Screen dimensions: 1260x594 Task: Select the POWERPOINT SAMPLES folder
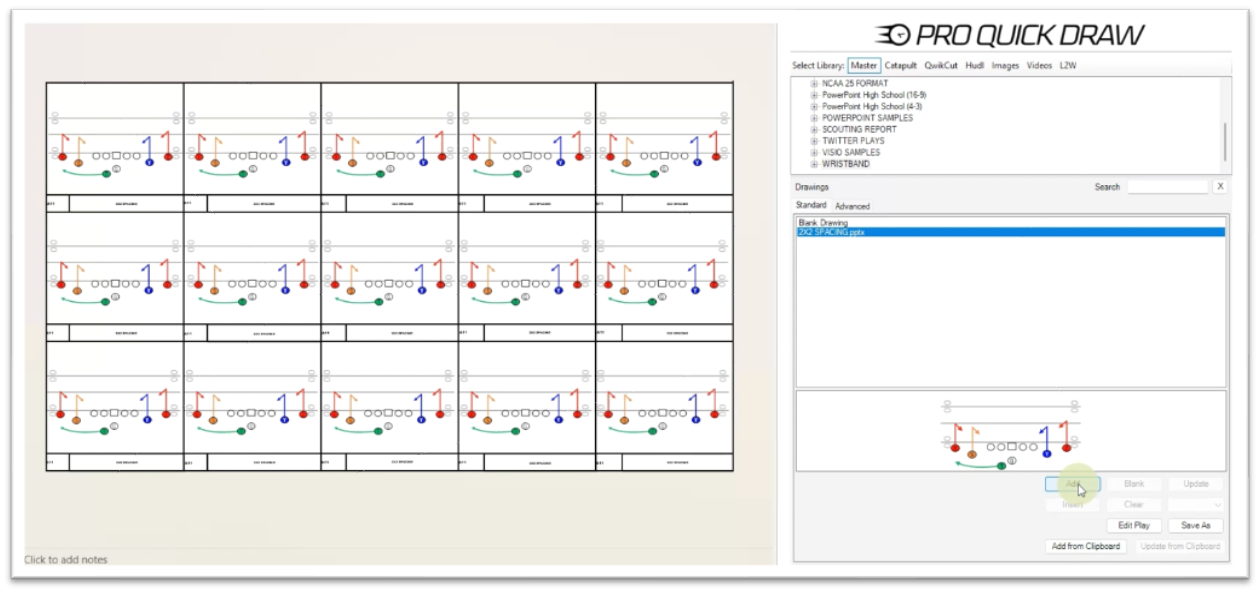pos(867,118)
